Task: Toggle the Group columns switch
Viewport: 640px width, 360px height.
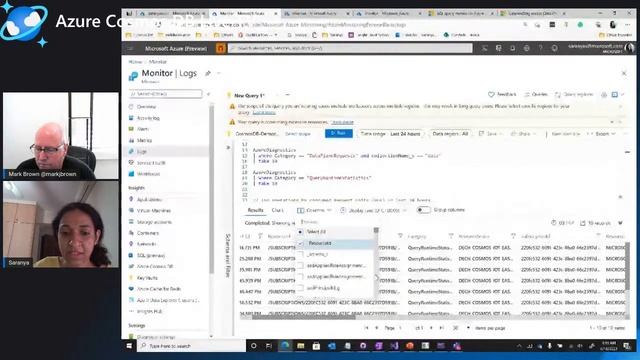Action: [x=423, y=210]
